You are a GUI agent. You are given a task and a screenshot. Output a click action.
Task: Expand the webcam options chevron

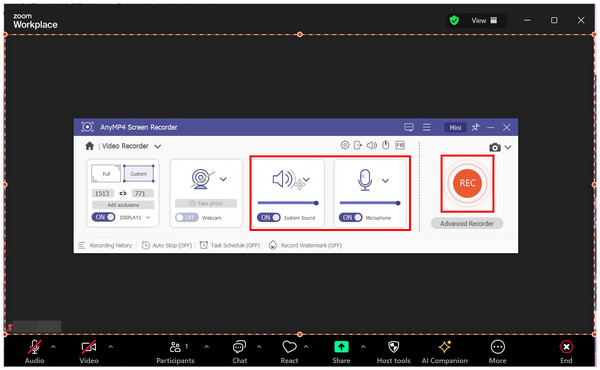[223, 179]
